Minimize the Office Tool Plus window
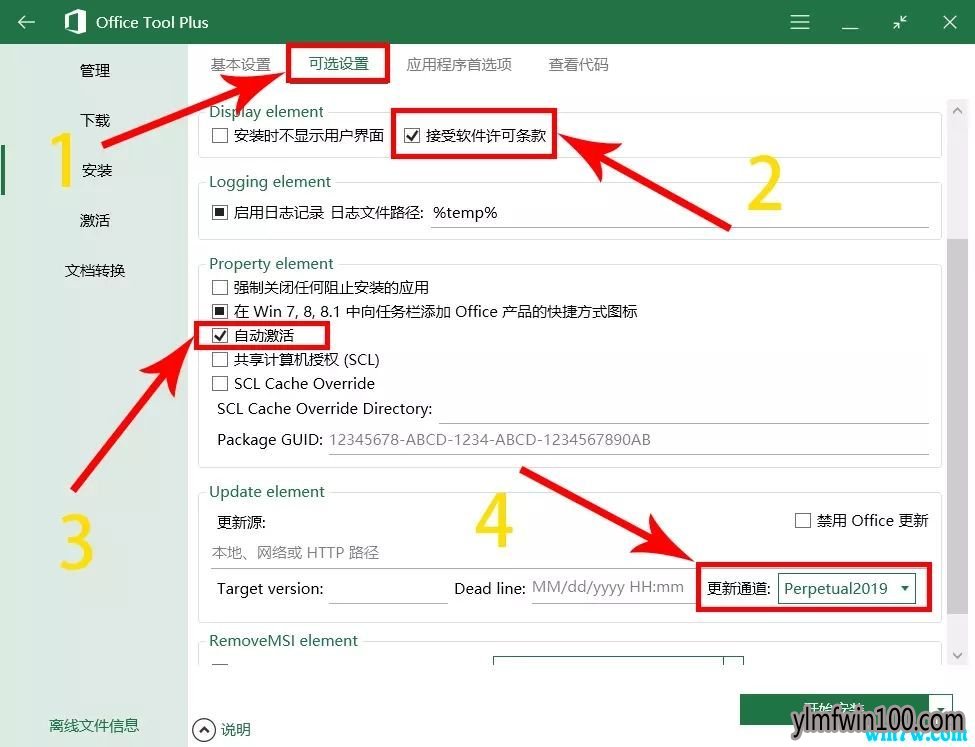 click(850, 28)
